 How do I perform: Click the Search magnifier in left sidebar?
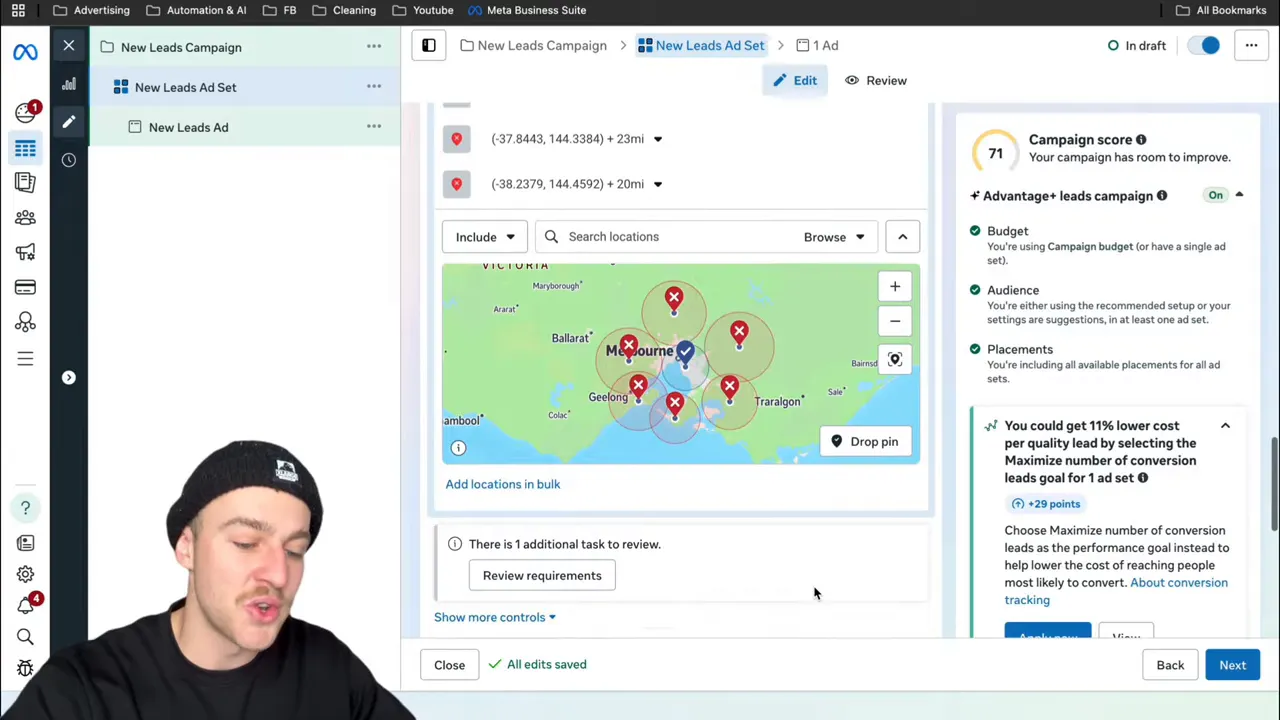click(x=25, y=637)
